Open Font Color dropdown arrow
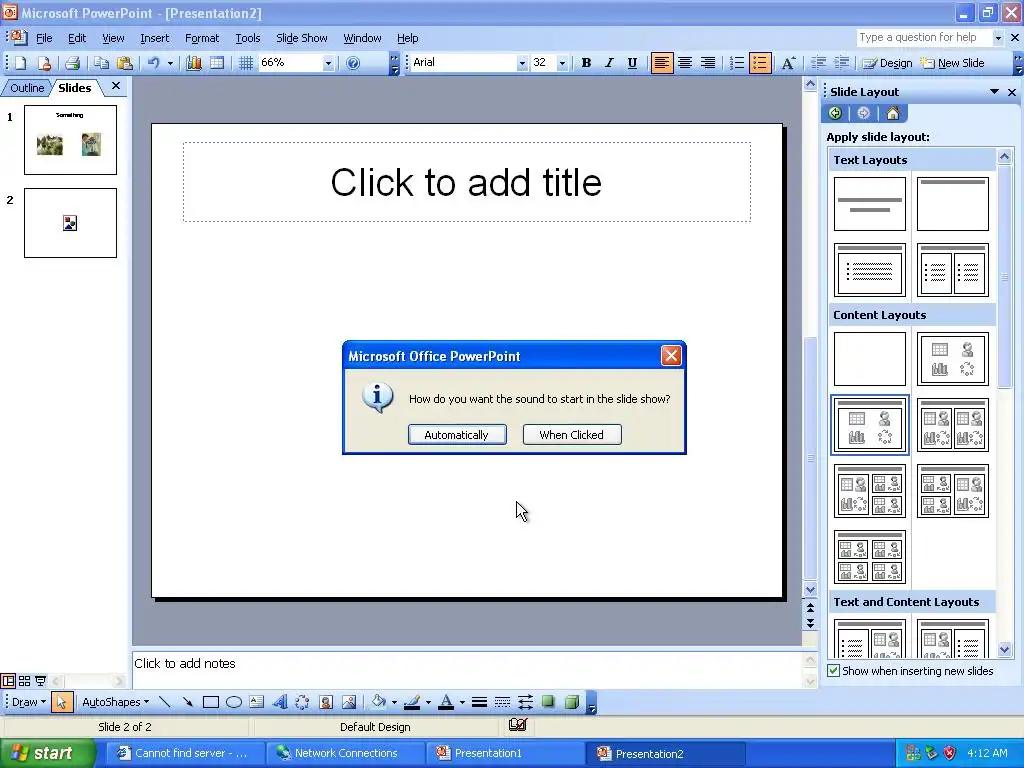 (462, 702)
